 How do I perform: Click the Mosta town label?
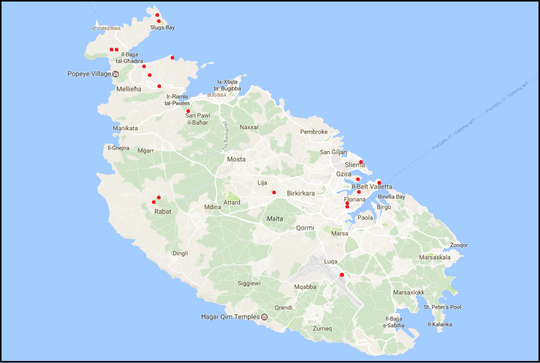point(236,159)
